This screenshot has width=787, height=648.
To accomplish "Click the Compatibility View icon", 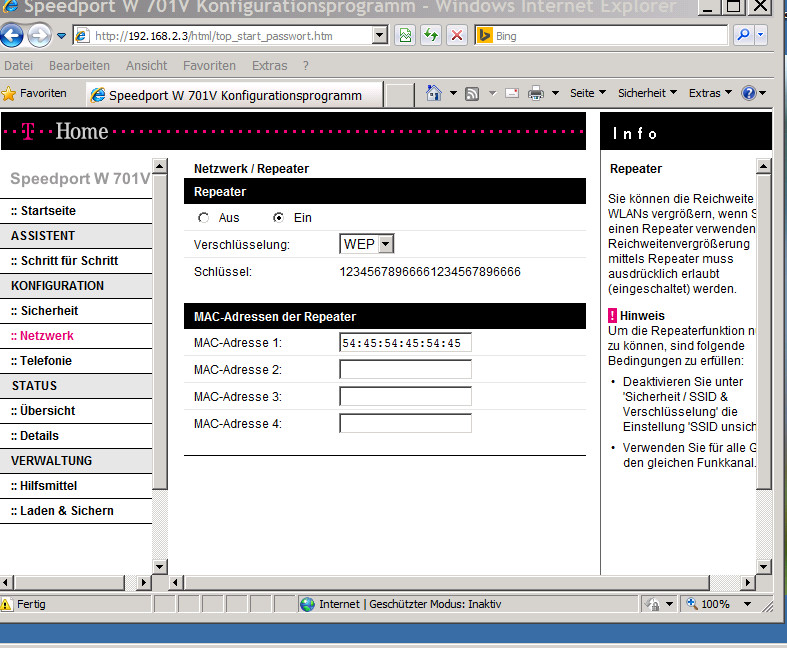I will pos(405,36).
